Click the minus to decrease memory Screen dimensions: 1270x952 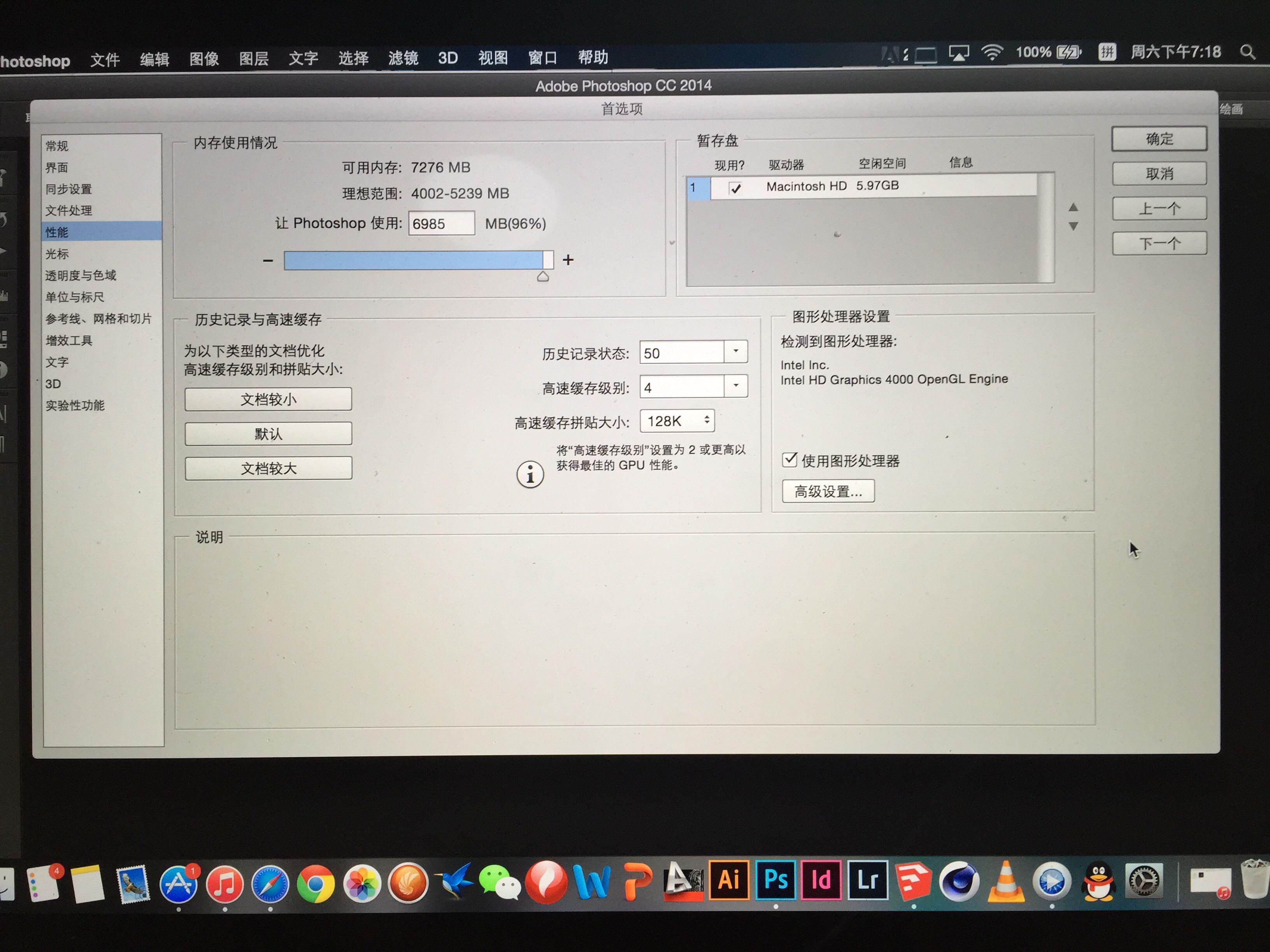[x=268, y=261]
